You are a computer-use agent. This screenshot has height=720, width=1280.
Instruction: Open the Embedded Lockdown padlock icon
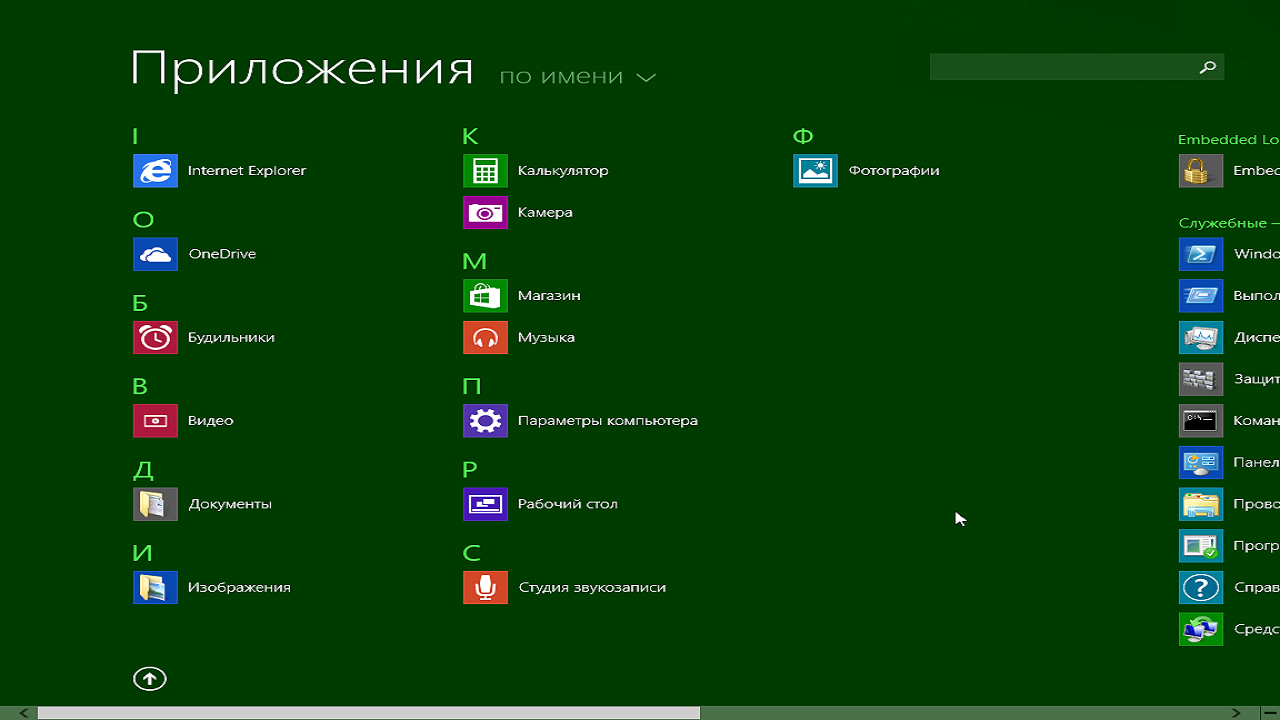1201,171
